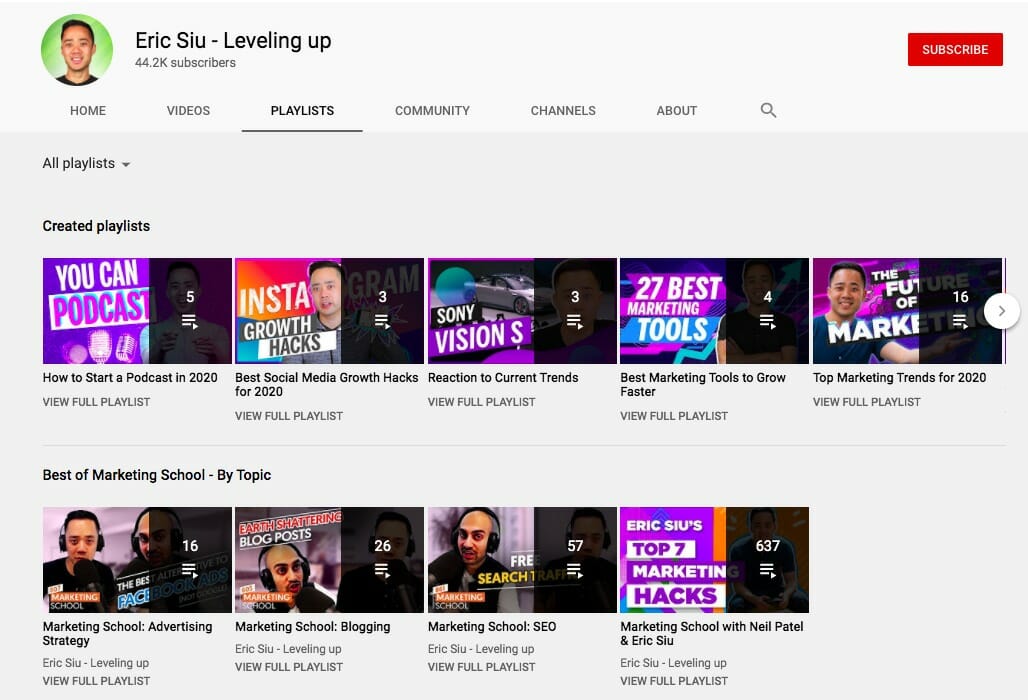The width and height of the screenshot is (1028, 700).
Task: Click playlist icon on "Marketing School: Blogging"
Action: pos(381,568)
